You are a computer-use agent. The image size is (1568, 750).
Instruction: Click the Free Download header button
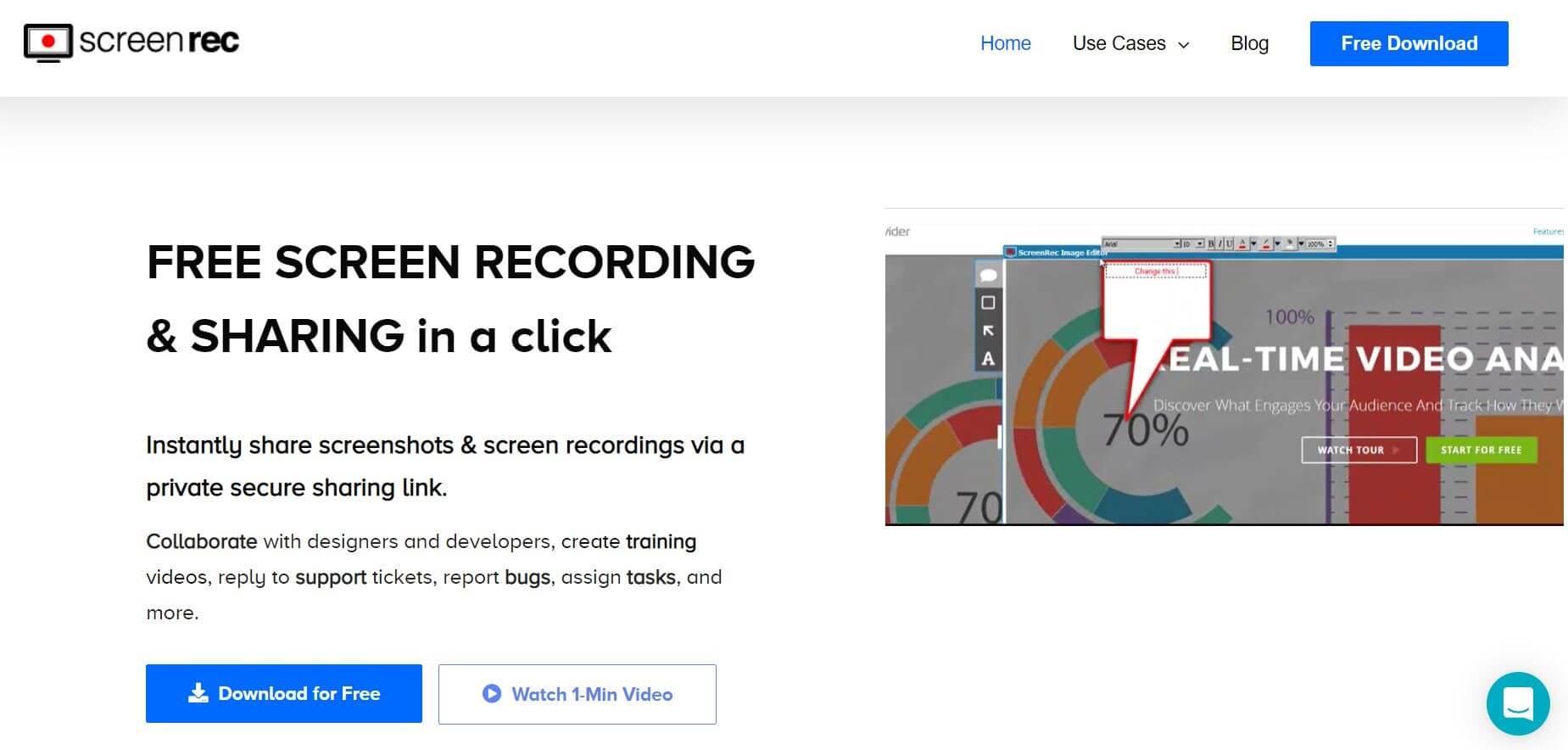[1409, 43]
